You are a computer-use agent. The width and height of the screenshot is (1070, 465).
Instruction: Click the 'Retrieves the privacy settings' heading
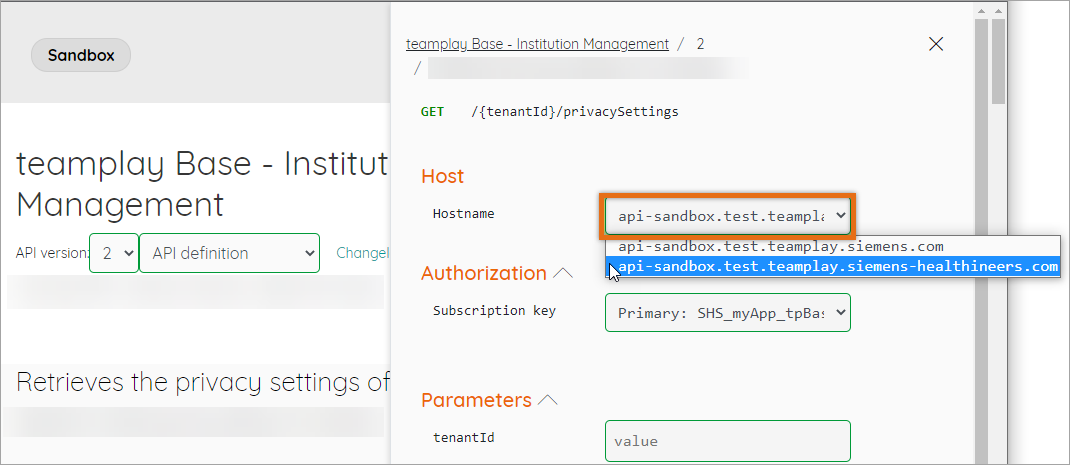[203, 382]
